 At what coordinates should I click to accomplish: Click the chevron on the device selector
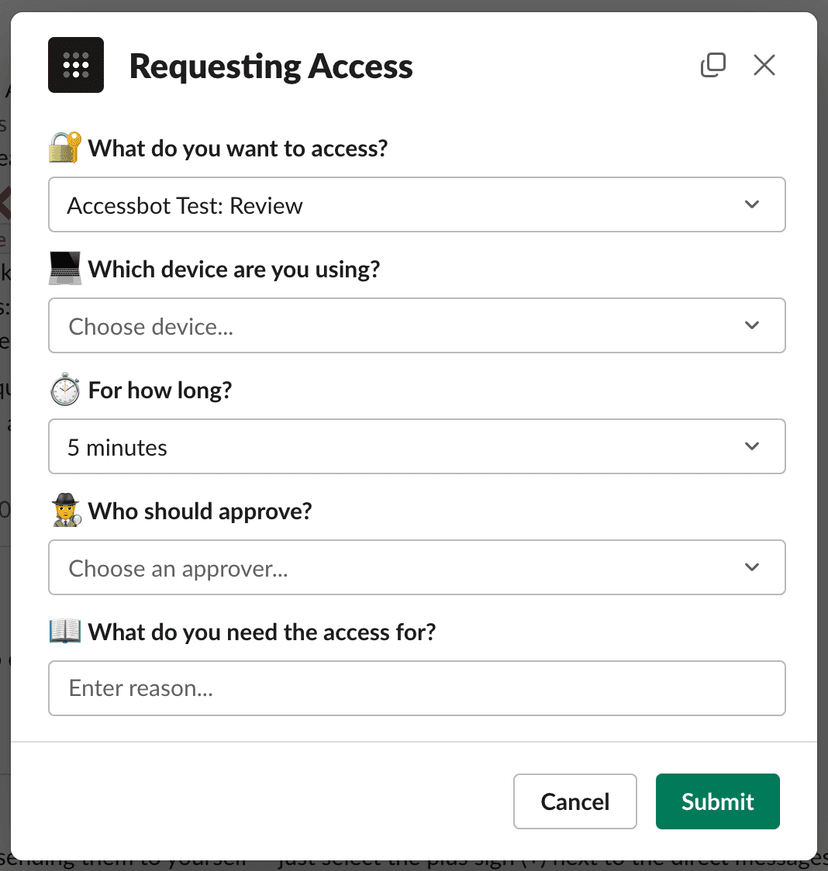(x=752, y=325)
